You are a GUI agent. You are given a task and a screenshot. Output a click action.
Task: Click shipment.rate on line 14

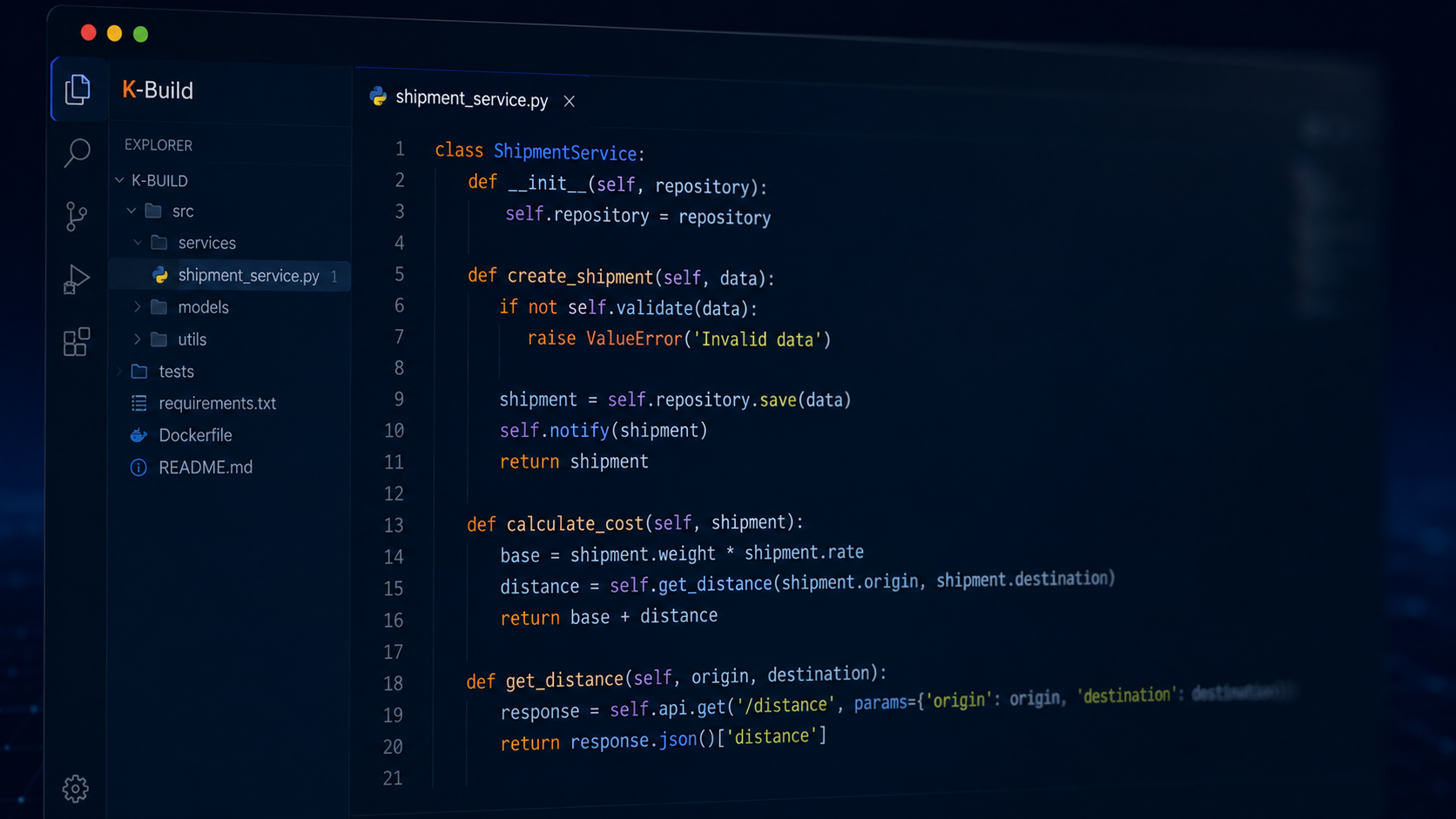tap(804, 553)
